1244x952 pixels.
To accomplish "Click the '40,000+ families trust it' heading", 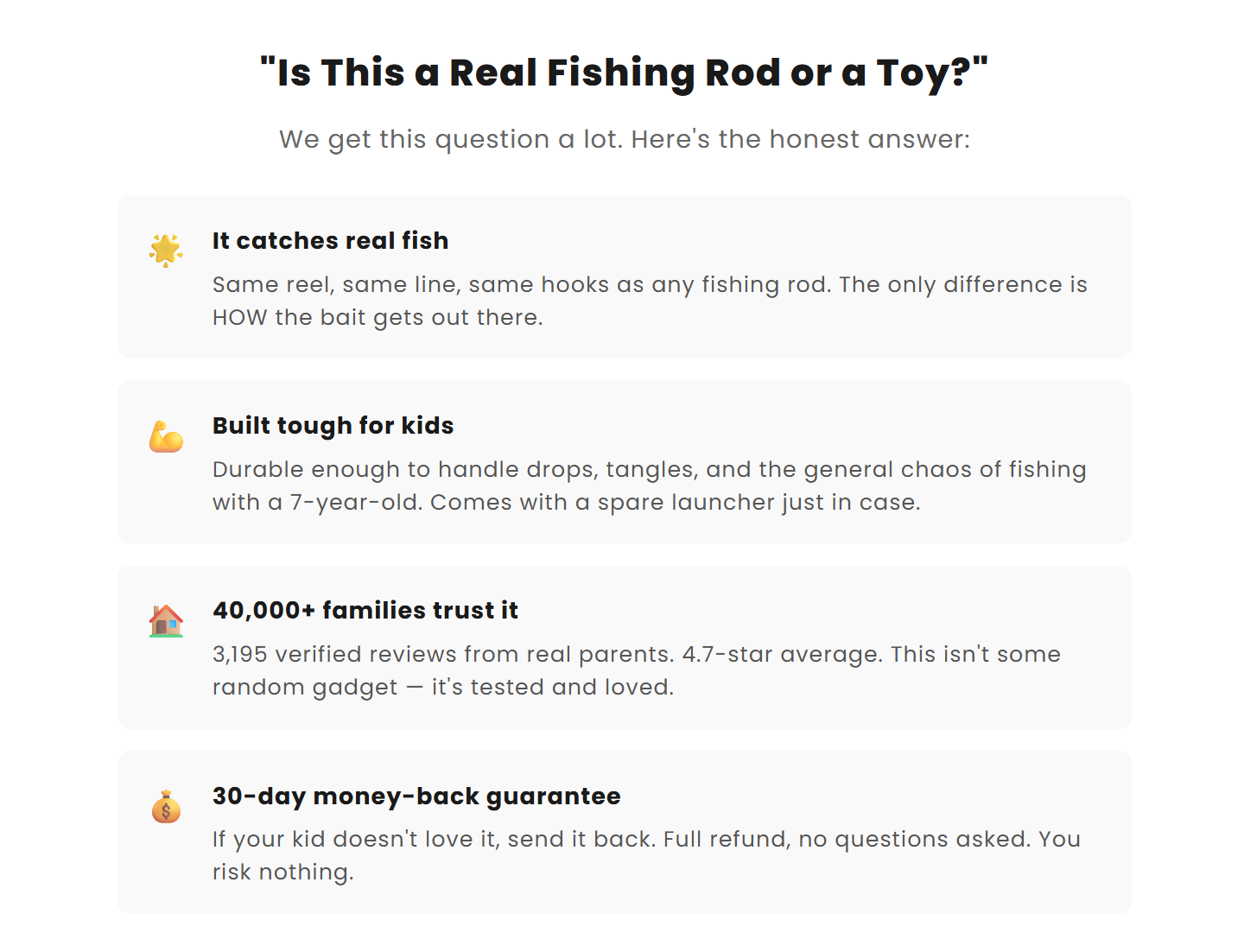I will tap(365, 611).
